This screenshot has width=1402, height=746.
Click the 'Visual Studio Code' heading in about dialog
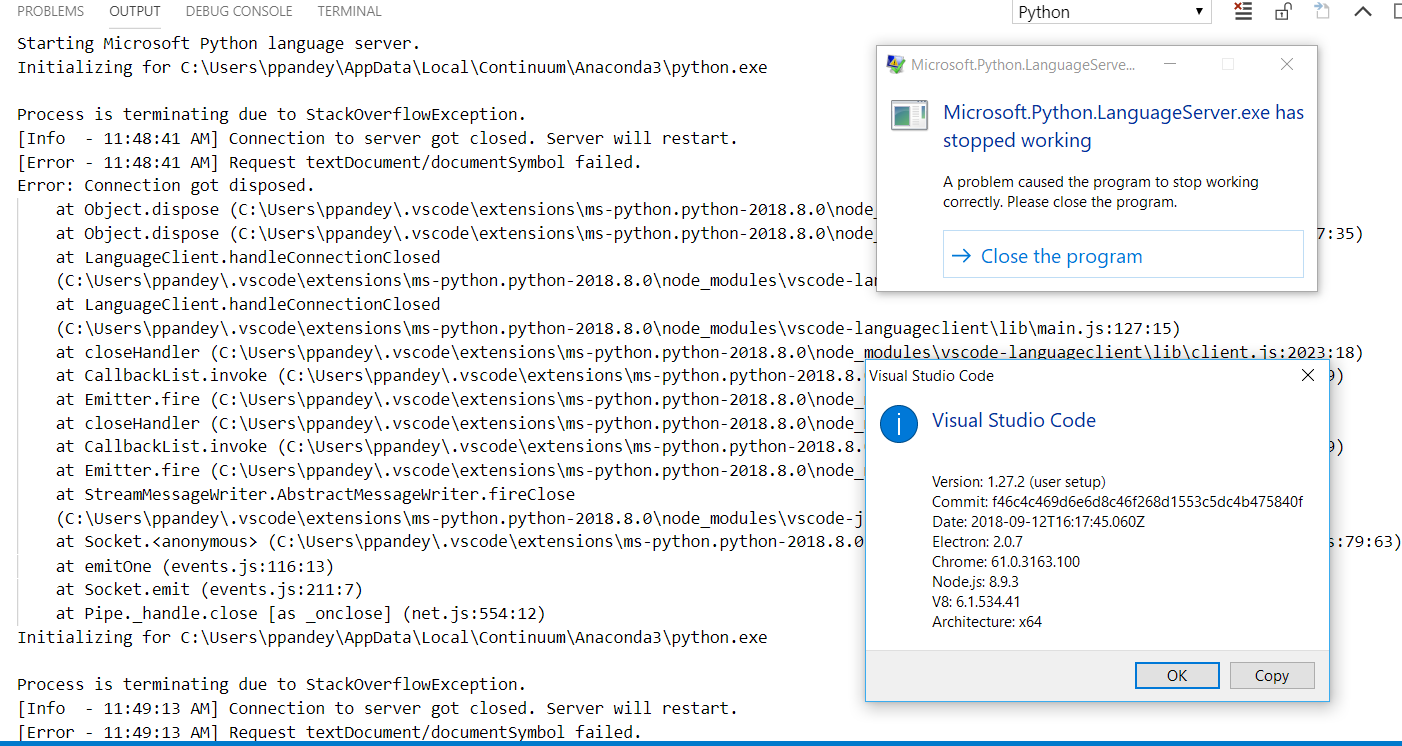pyautogui.click(x=1014, y=420)
